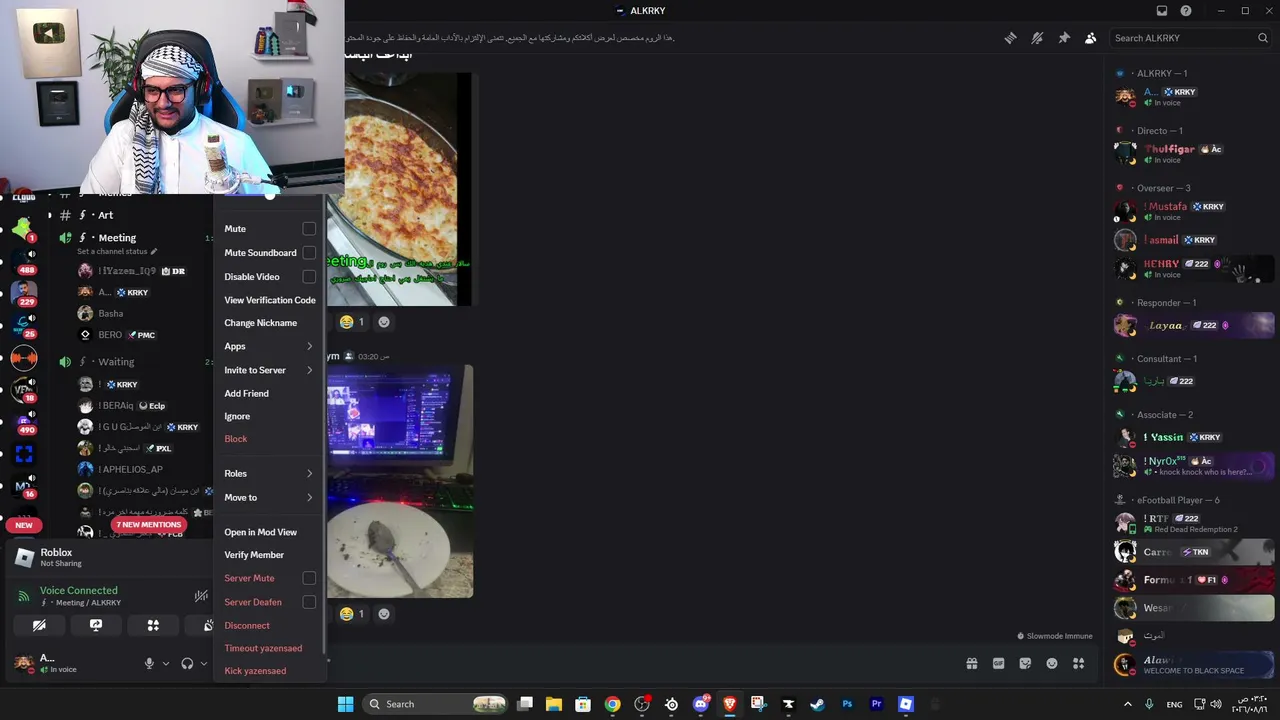This screenshot has height=720, width=1280.
Task: Open headphone output options arrow
Action: coord(204,663)
